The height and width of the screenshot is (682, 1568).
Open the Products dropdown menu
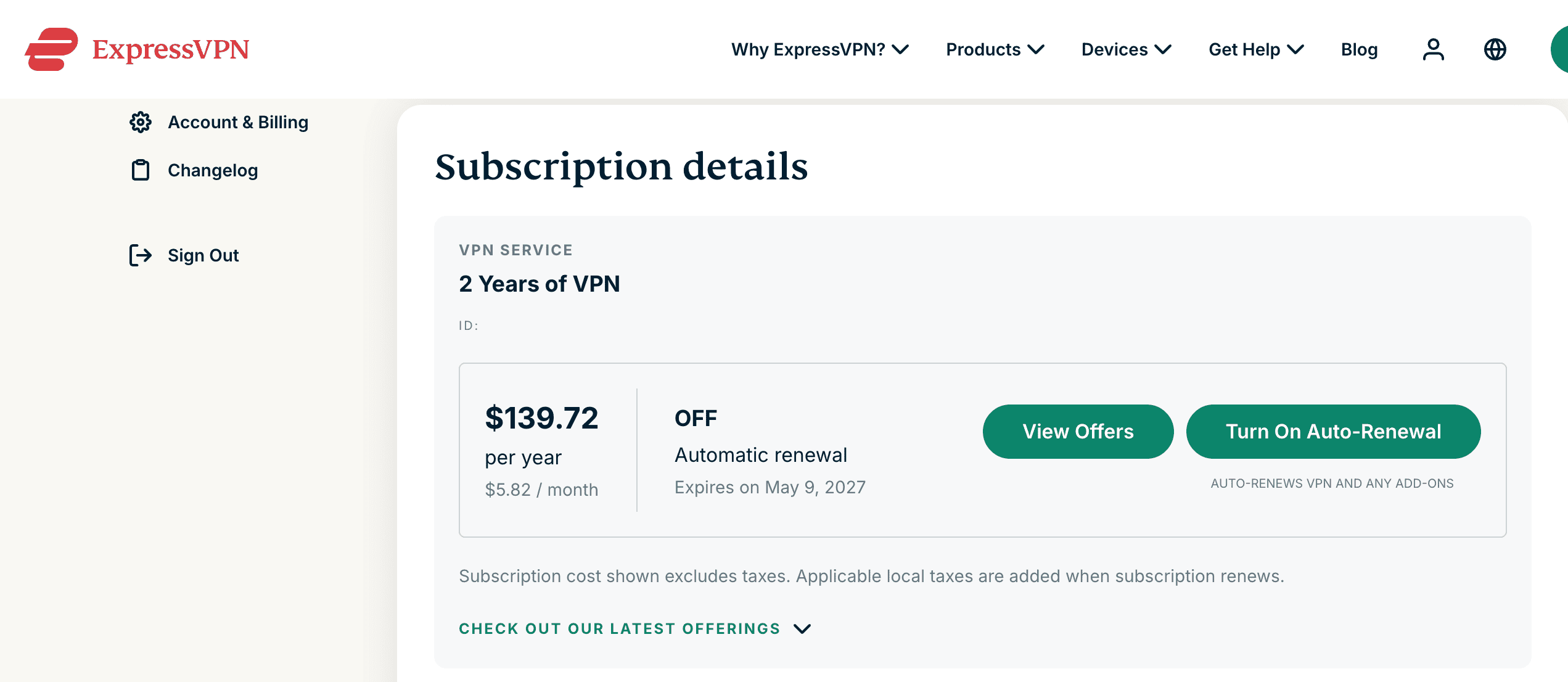[995, 49]
